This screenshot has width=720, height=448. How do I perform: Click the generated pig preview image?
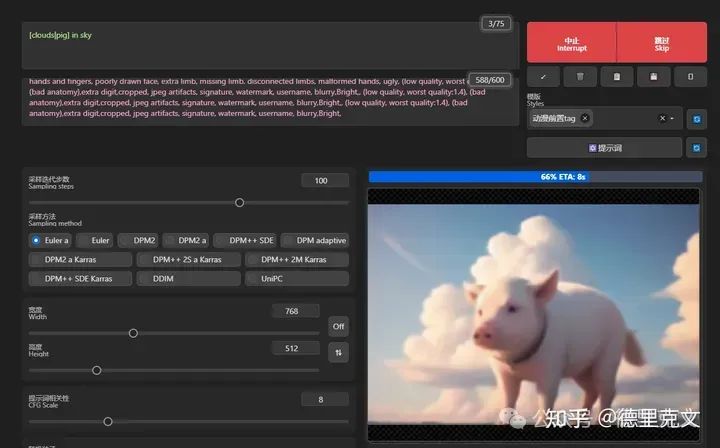coord(534,314)
